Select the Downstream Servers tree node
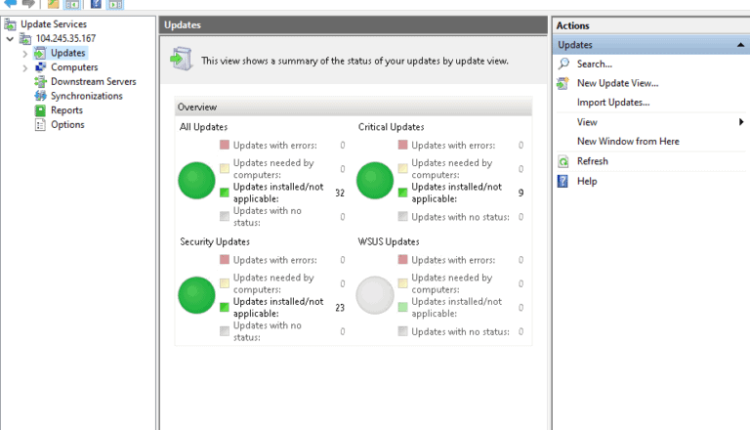Viewport: 750px width, 430px height. [x=93, y=81]
